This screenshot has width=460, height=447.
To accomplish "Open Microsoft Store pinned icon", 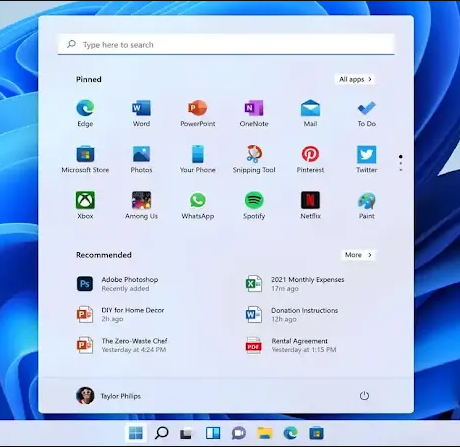I will 85,159.
